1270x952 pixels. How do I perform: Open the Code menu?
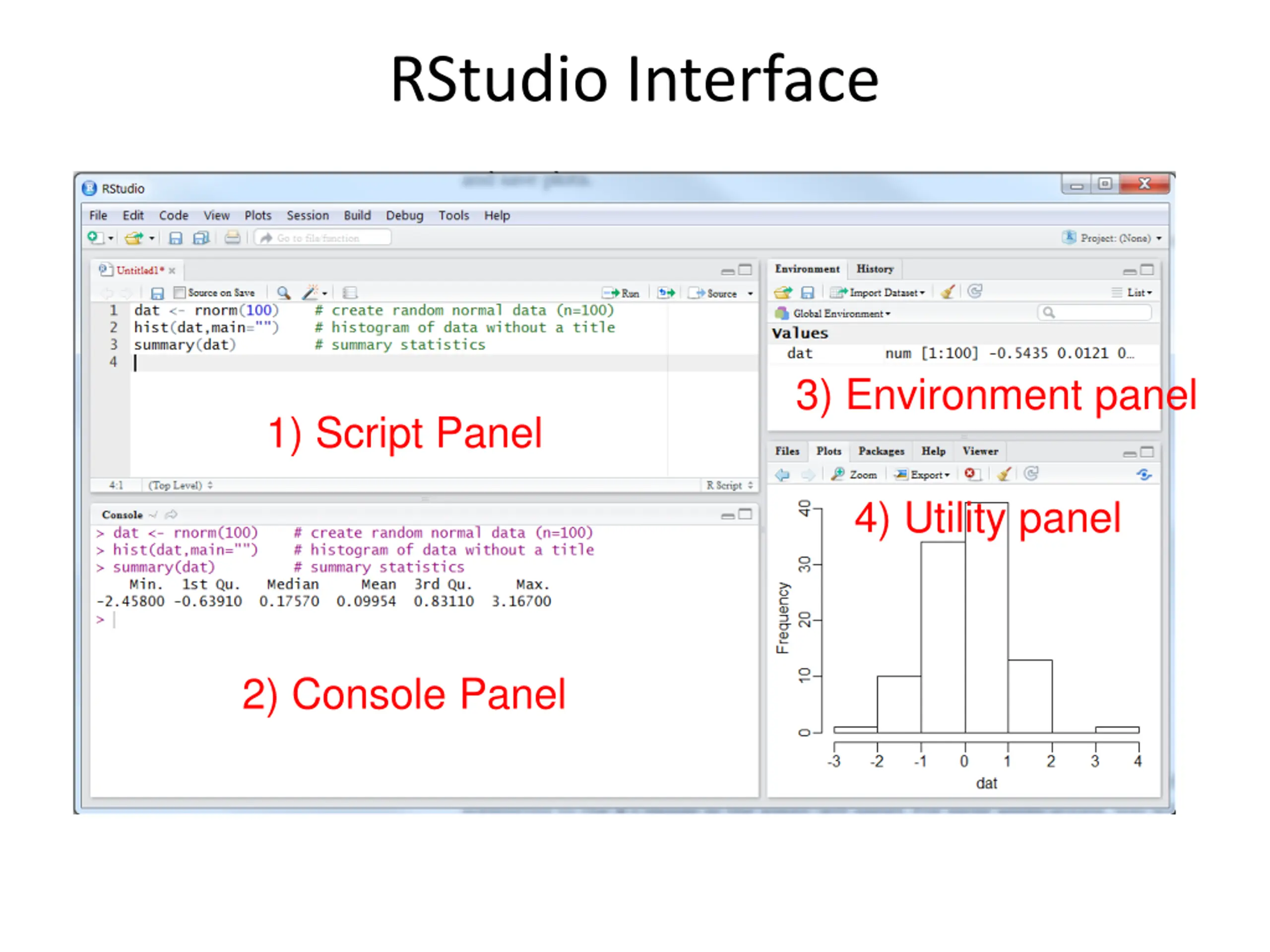point(174,215)
